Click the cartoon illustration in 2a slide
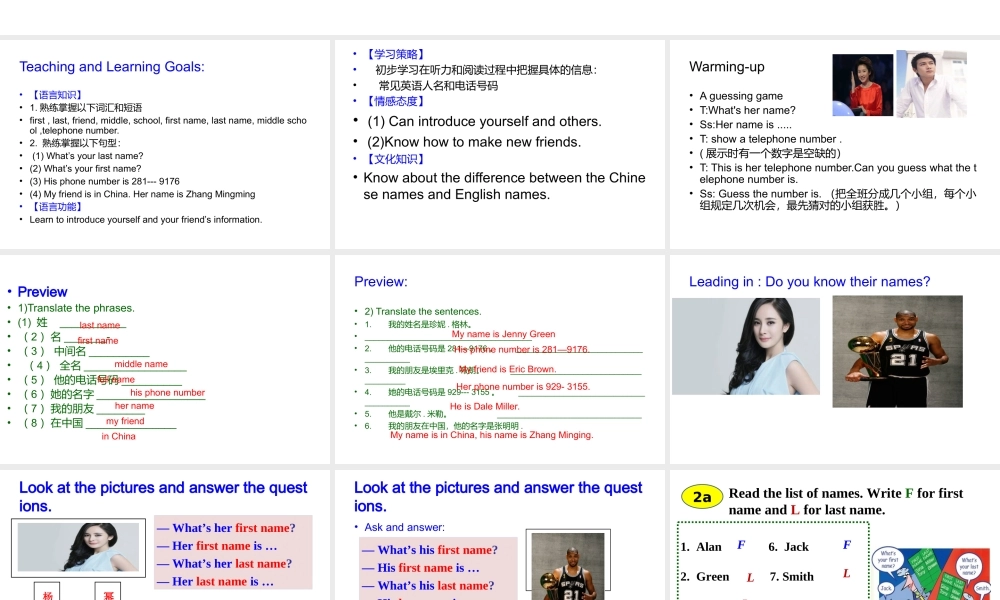 click(x=932, y=573)
